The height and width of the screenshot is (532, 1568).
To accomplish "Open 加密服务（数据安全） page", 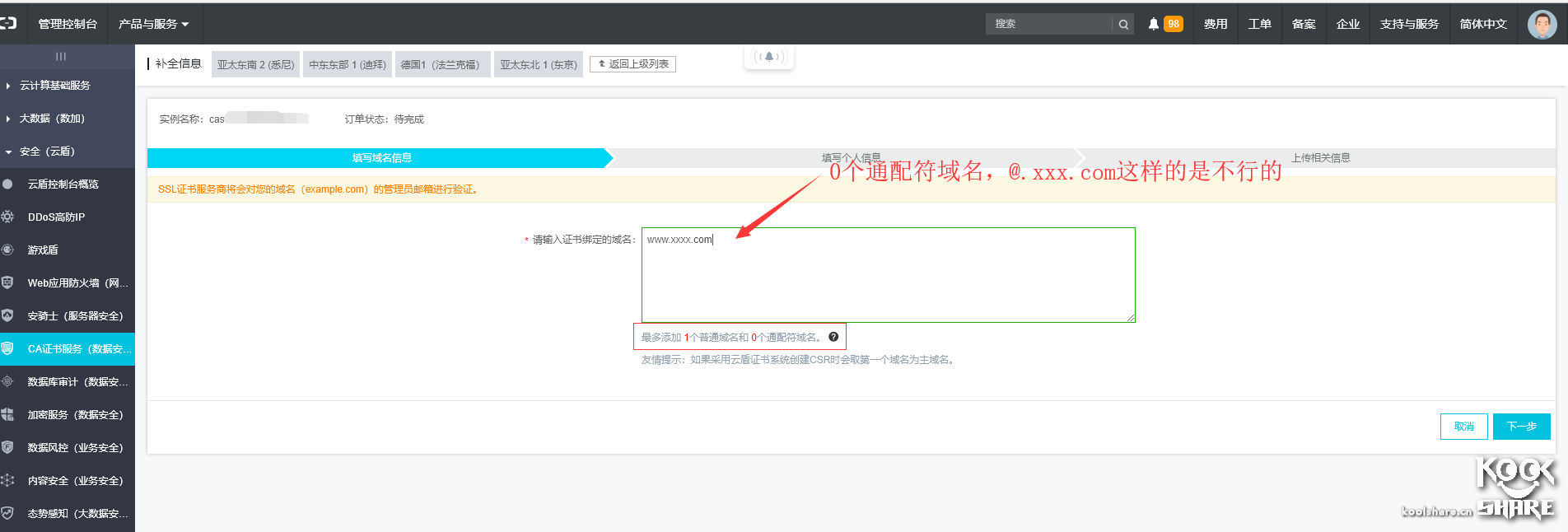I will [x=75, y=415].
